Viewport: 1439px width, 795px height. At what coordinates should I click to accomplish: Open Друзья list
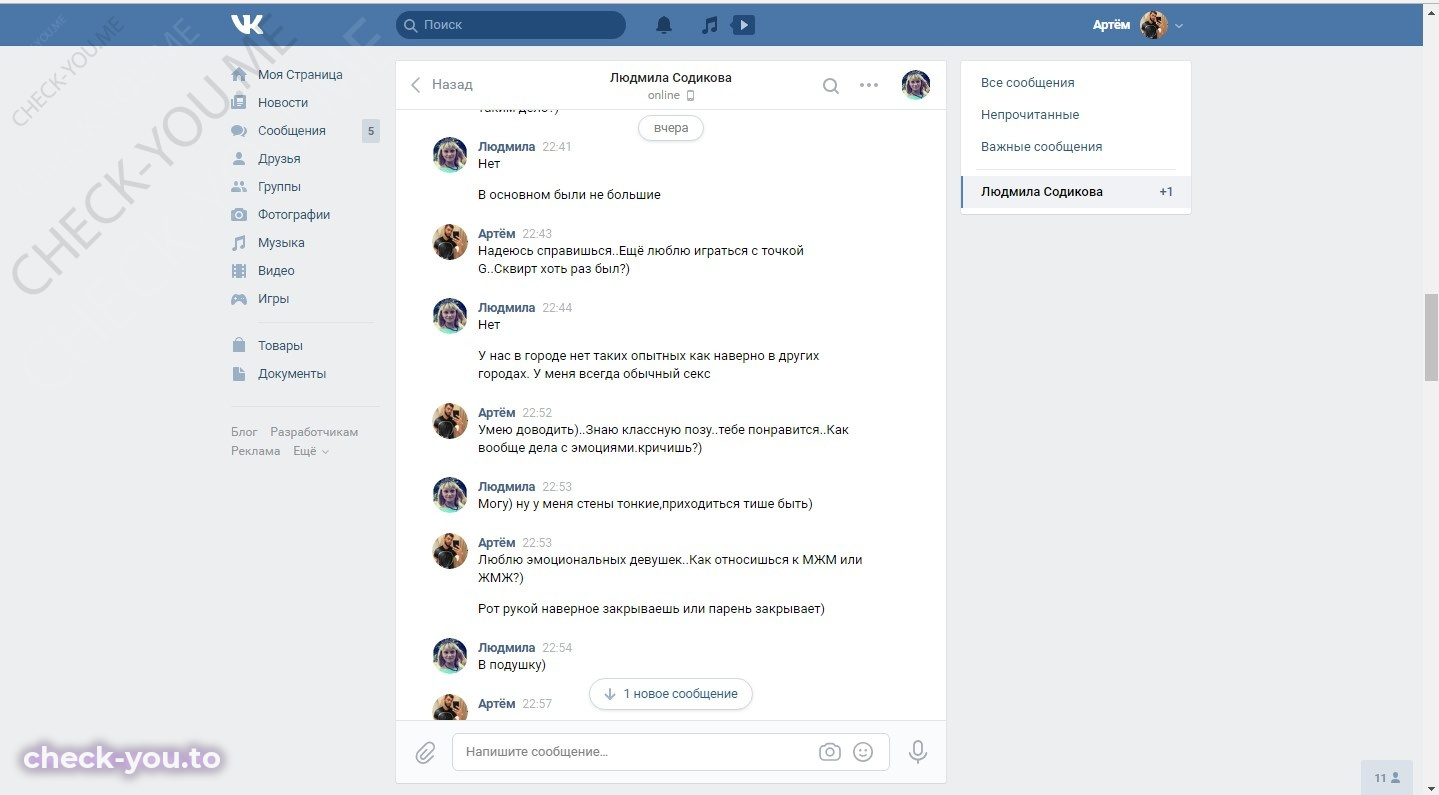click(279, 159)
